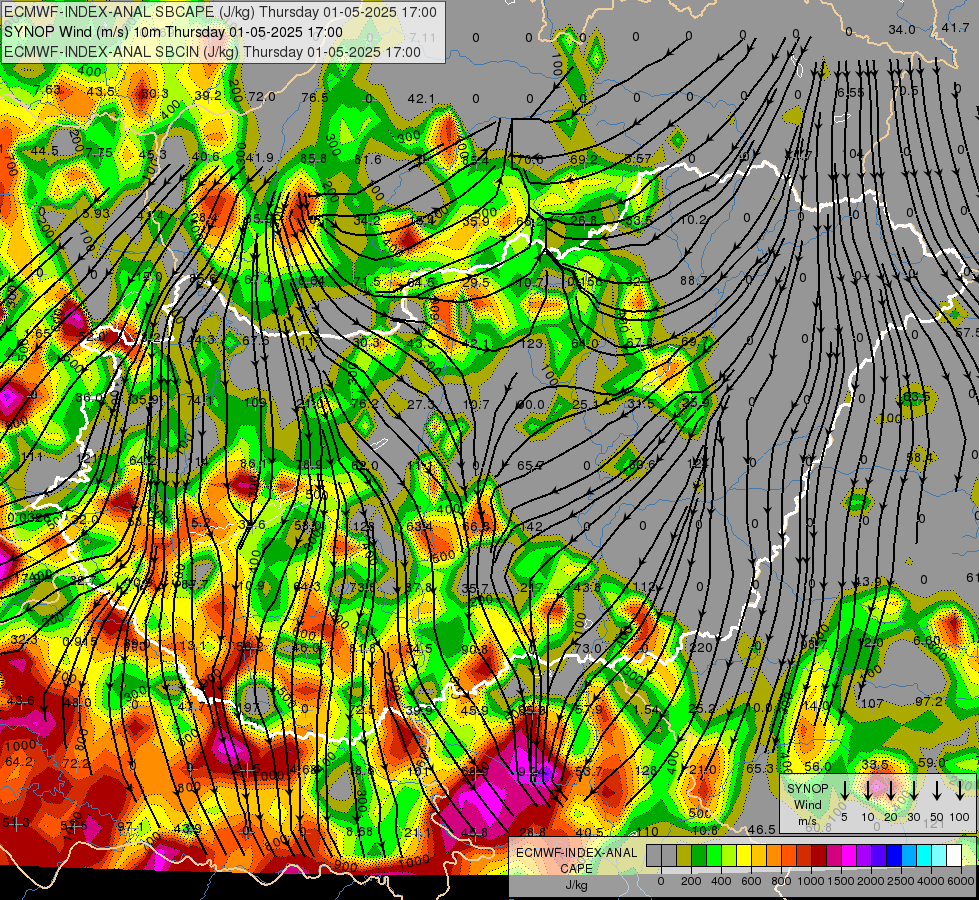Click the map value '107' at lower right
The width and height of the screenshot is (979, 900).
[x=872, y=703]
